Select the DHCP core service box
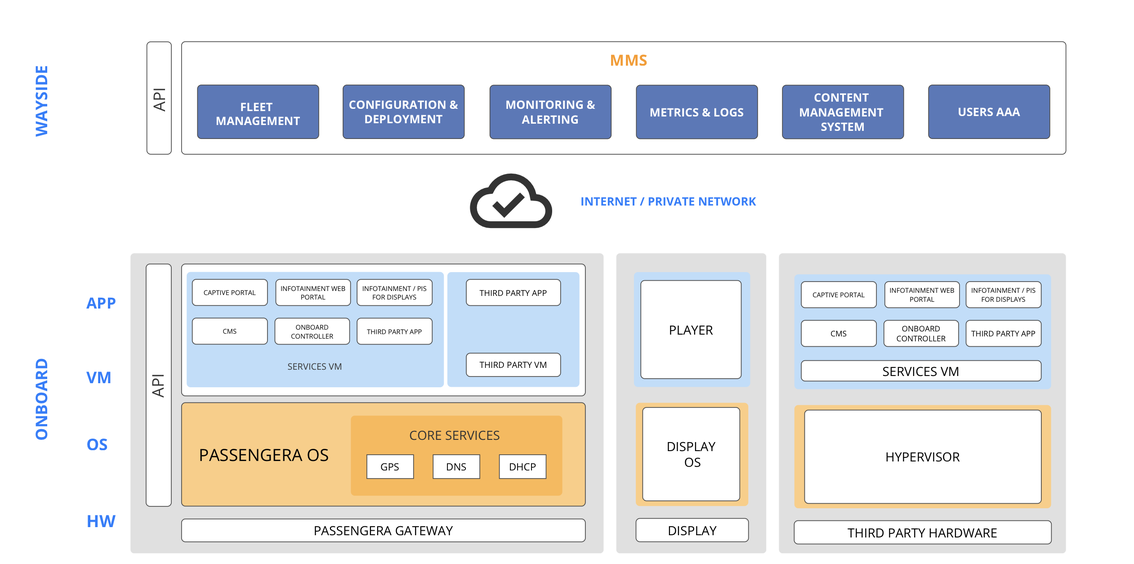The height and width of the screenshot is (564, 1134). click(x=523, y=467)
